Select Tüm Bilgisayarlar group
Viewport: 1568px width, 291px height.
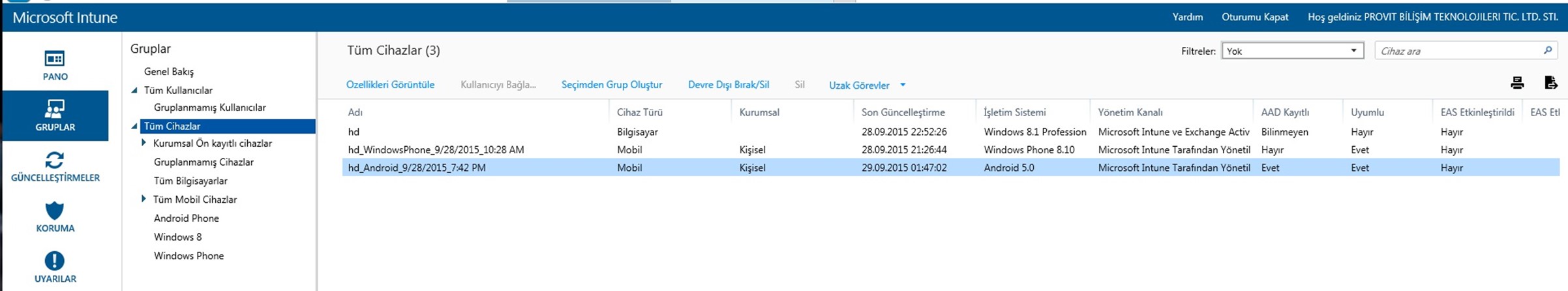tap(190, 181)
